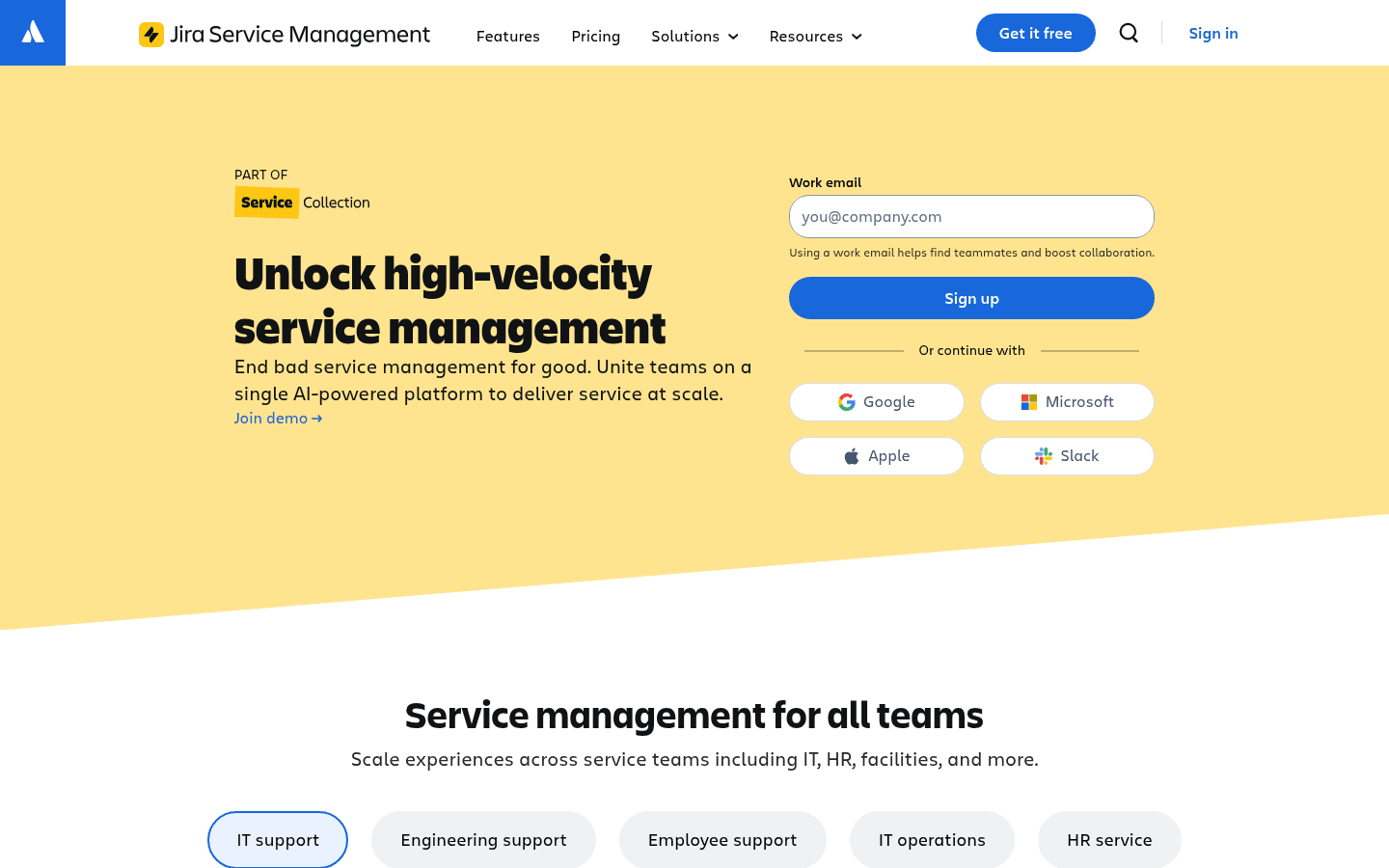Image resolution: width=1389 pixels, height=868 pixels.
Task: Continue with Slack
Action: tap(1067, 456)
